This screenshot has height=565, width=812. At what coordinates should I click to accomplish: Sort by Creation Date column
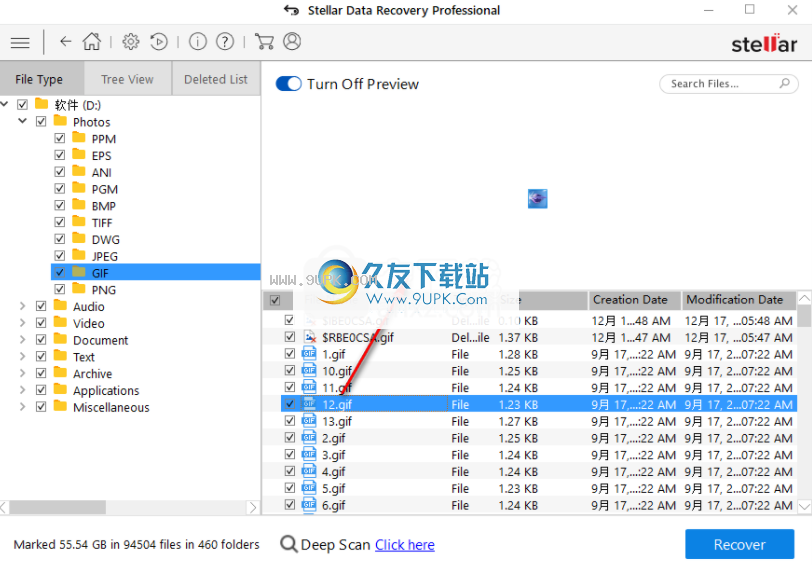[634, 300]
